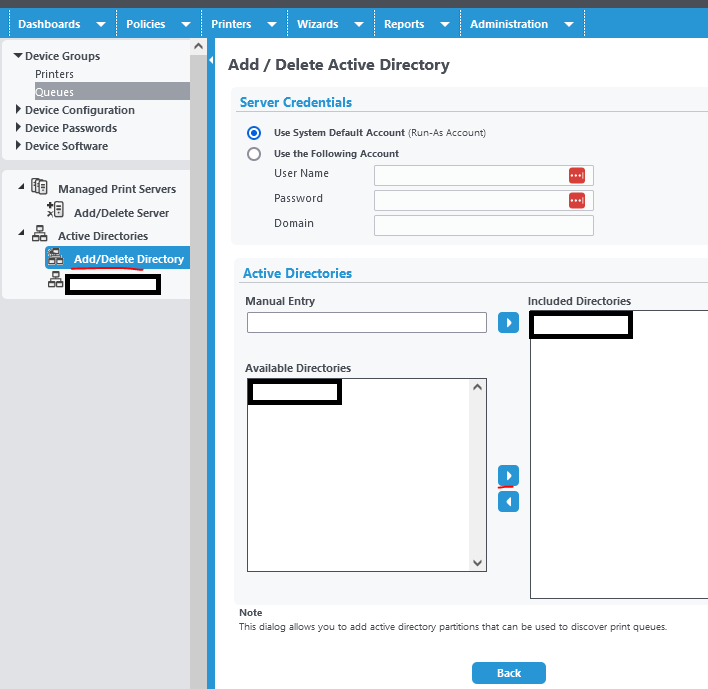The height and width of the screenshot is (689, 708).
Task: Click the Manual Entry text field
Action: (366, 323)
